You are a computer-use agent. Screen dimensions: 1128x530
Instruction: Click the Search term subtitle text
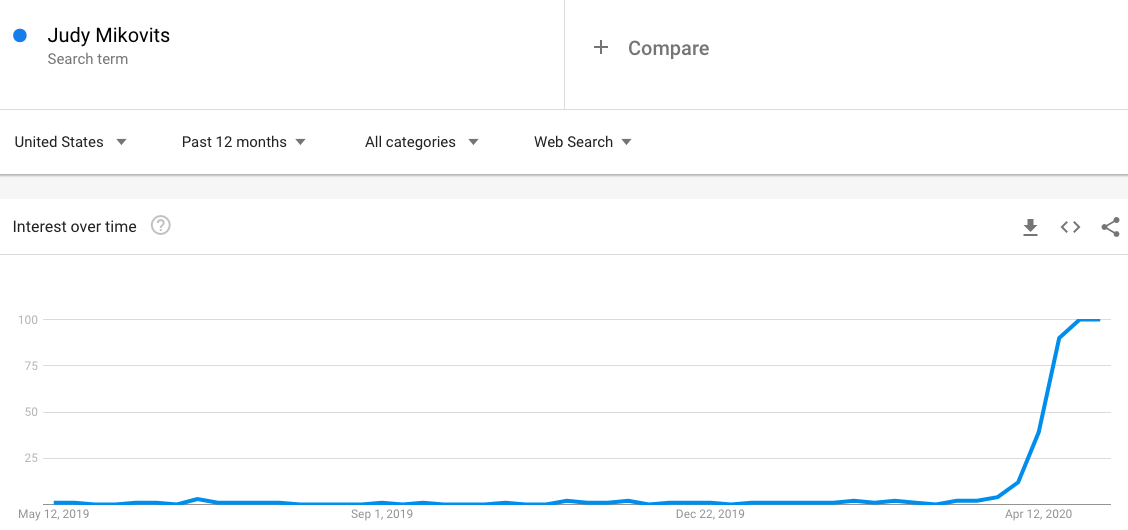coord(88,59)
